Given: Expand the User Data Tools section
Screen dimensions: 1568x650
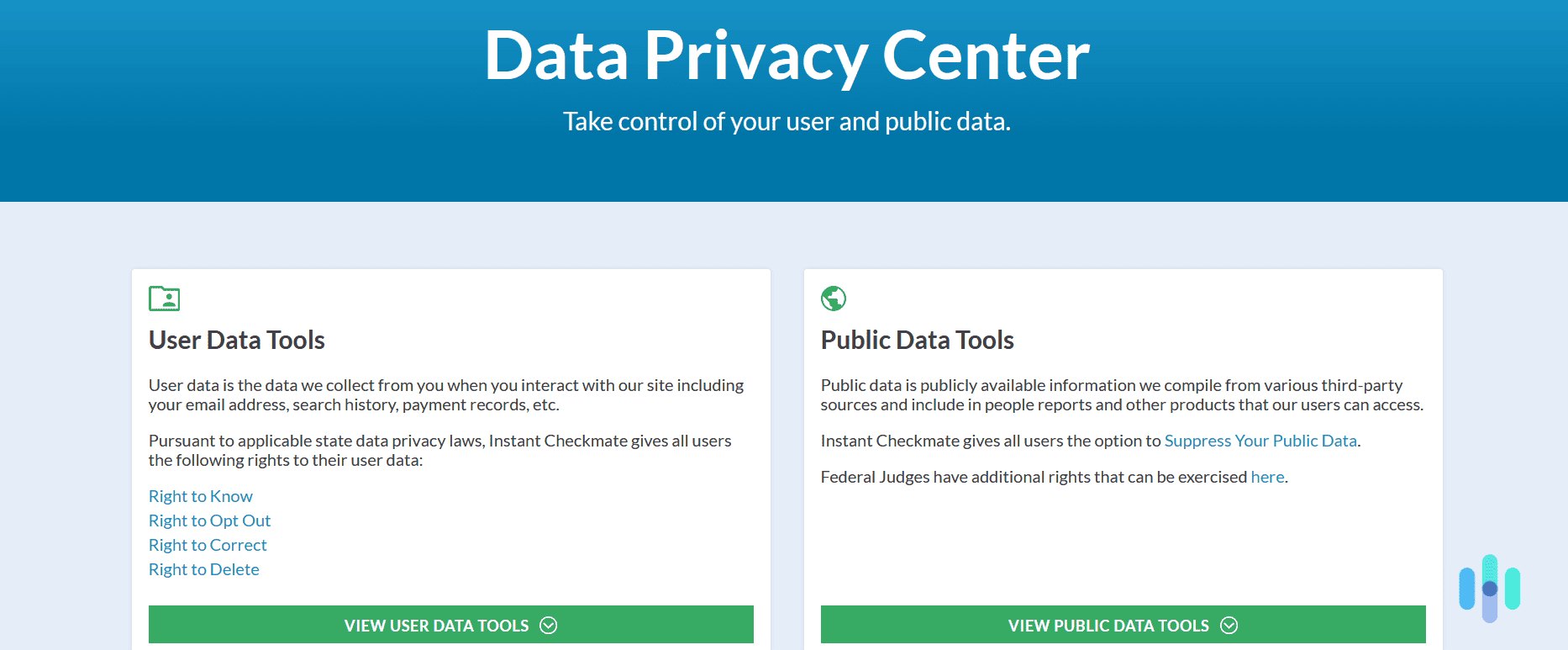Looking at the screenshot, I should point(451,625).
